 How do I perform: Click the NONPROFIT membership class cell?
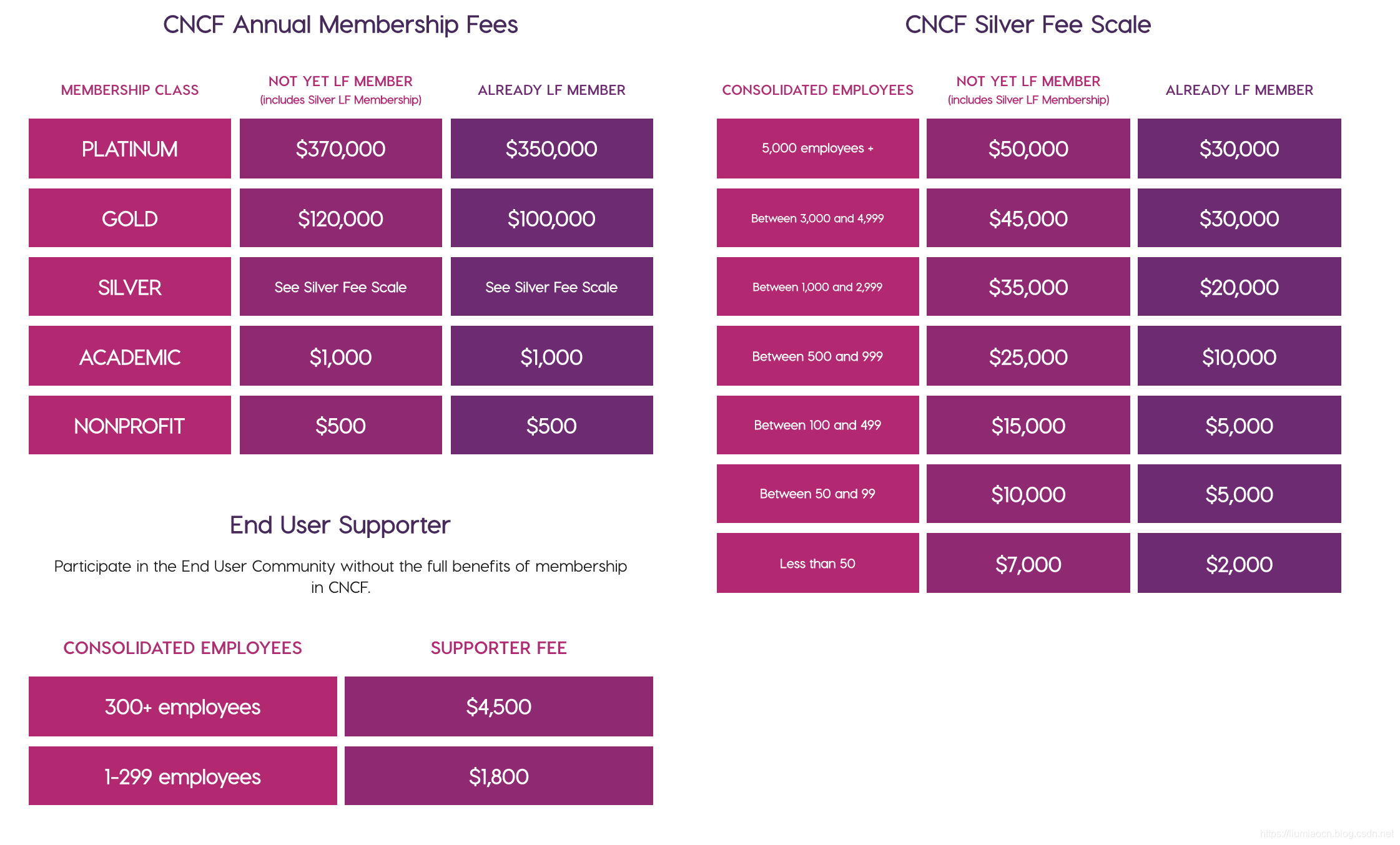(x=129, y=425)
